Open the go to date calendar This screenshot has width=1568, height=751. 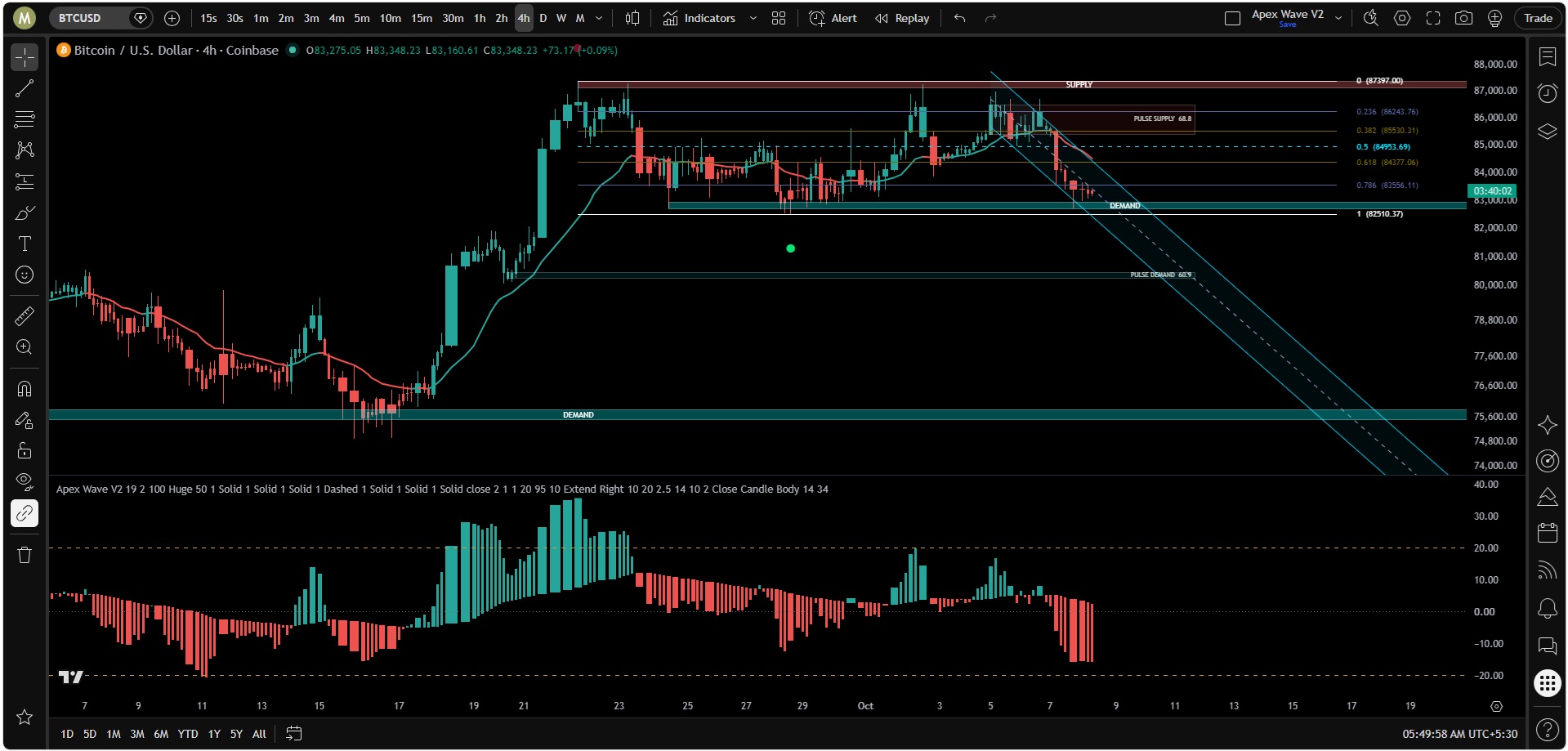(x=294, y=734)
